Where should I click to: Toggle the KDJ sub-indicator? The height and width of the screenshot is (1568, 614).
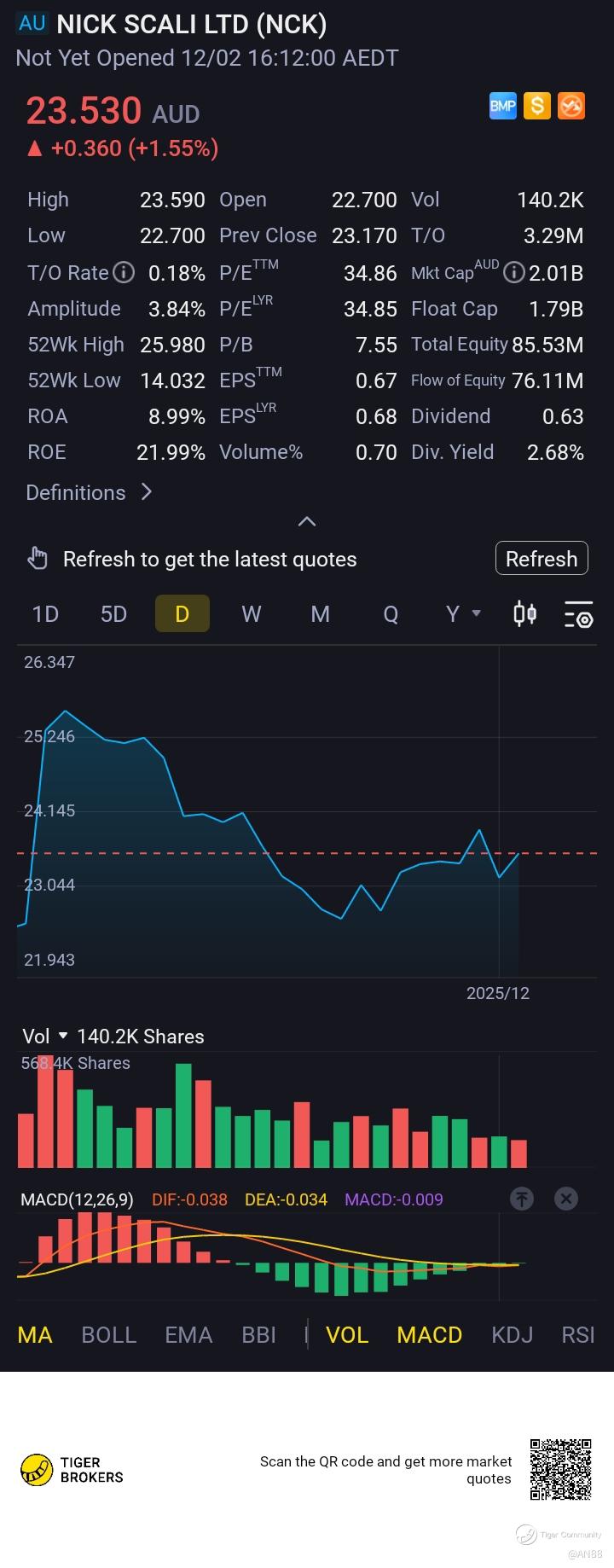[512, 1335]
